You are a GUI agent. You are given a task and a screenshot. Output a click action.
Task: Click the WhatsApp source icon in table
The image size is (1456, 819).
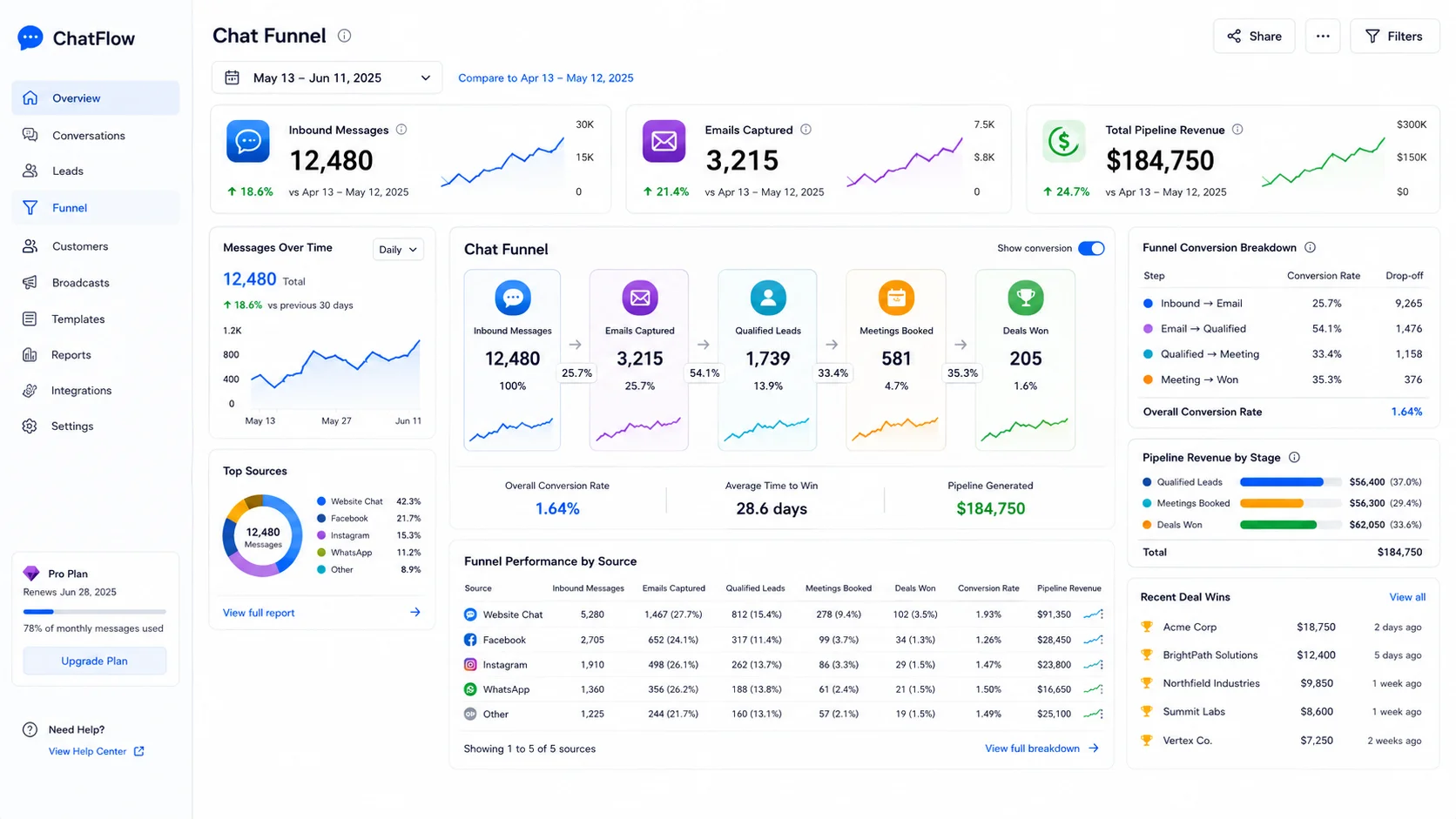click(x=470, y=689)
